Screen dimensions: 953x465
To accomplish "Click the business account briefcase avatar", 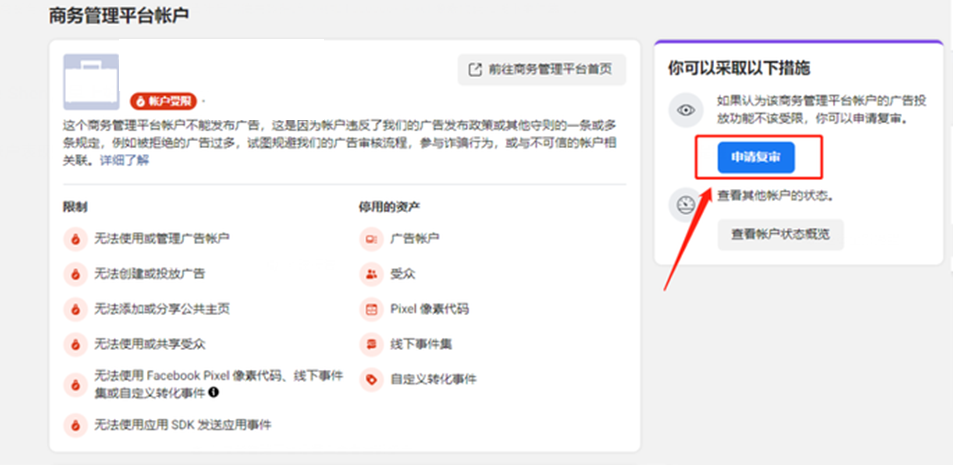I will (91, 81).
